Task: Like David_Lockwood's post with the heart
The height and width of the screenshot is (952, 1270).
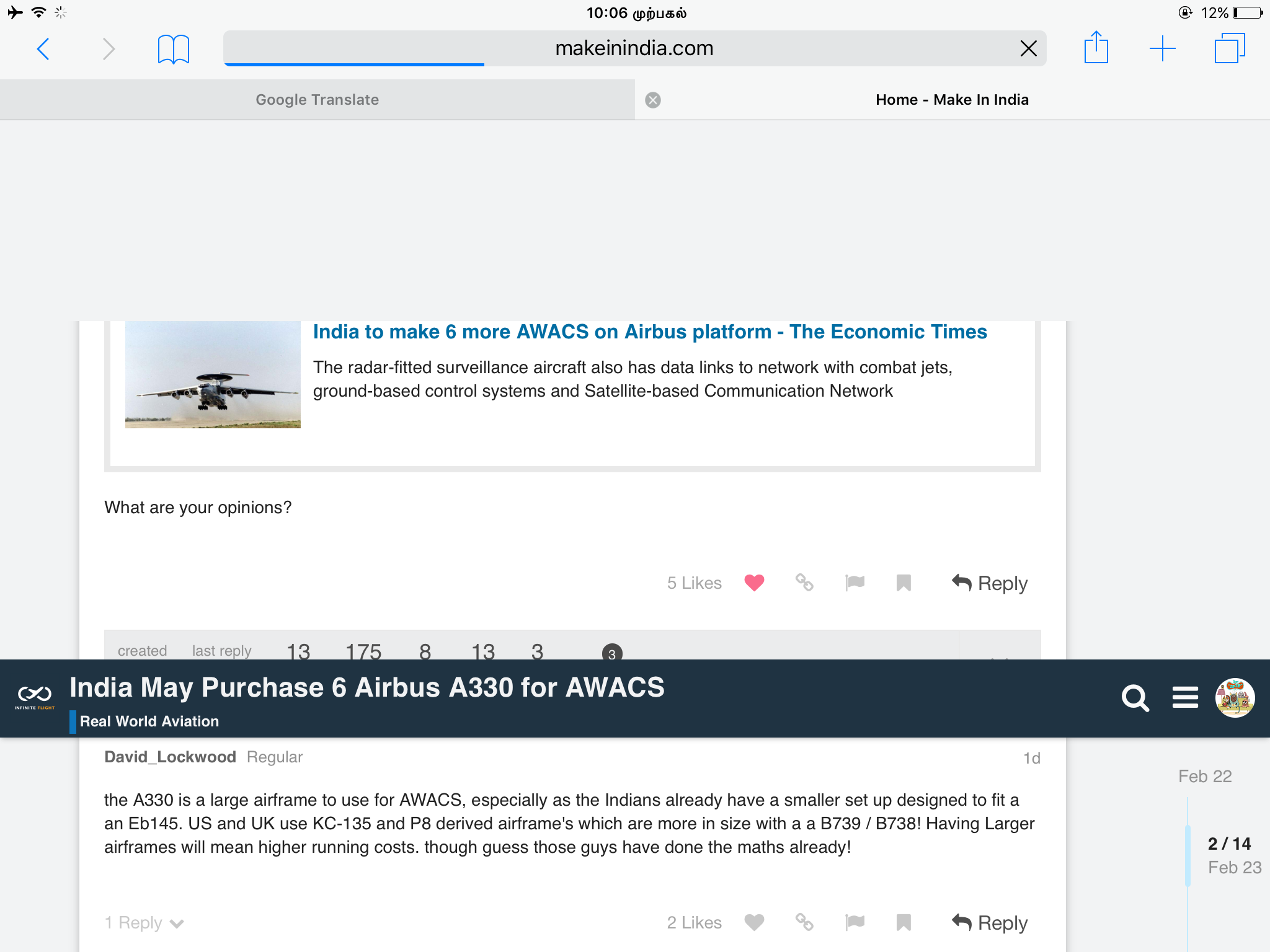Action: click(x=754, y=922)
